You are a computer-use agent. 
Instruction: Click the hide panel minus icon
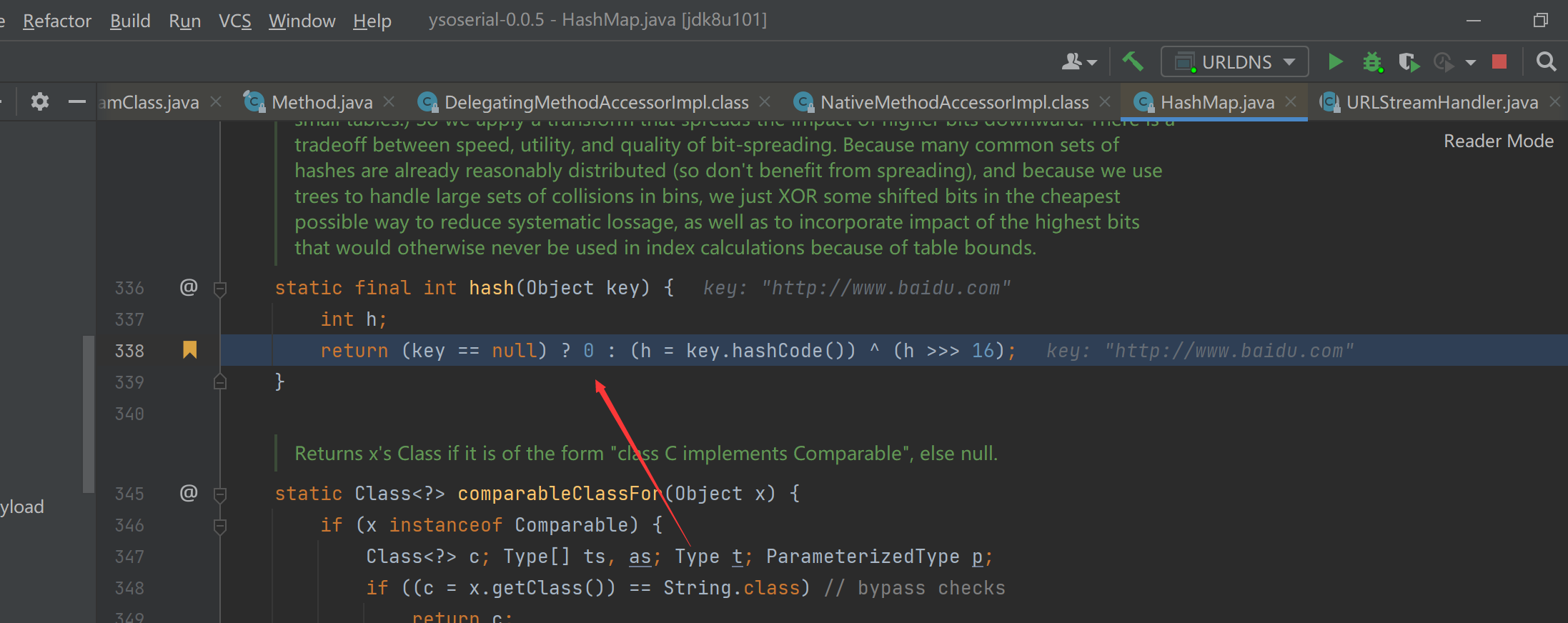tap(76, 101)
